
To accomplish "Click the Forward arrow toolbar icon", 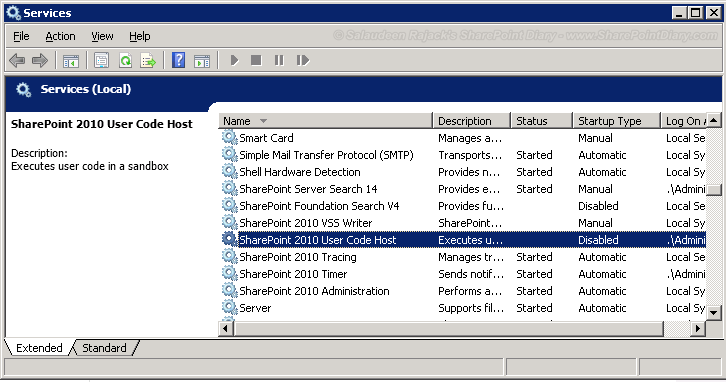I will coord(40,60).
